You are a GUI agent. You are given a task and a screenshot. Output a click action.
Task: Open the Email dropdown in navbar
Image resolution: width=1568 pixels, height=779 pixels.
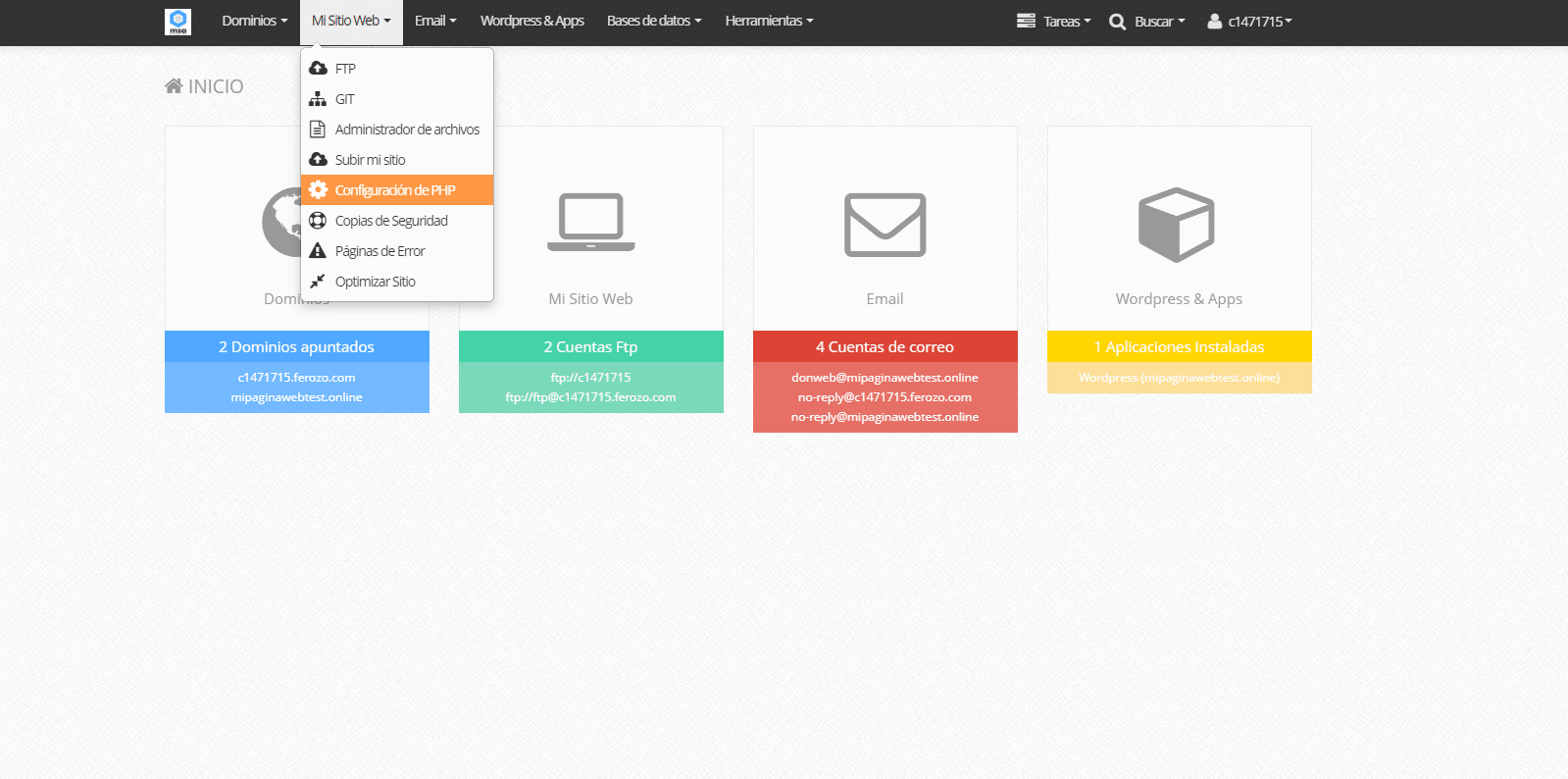pyautogui.click(x=434, y=21)
